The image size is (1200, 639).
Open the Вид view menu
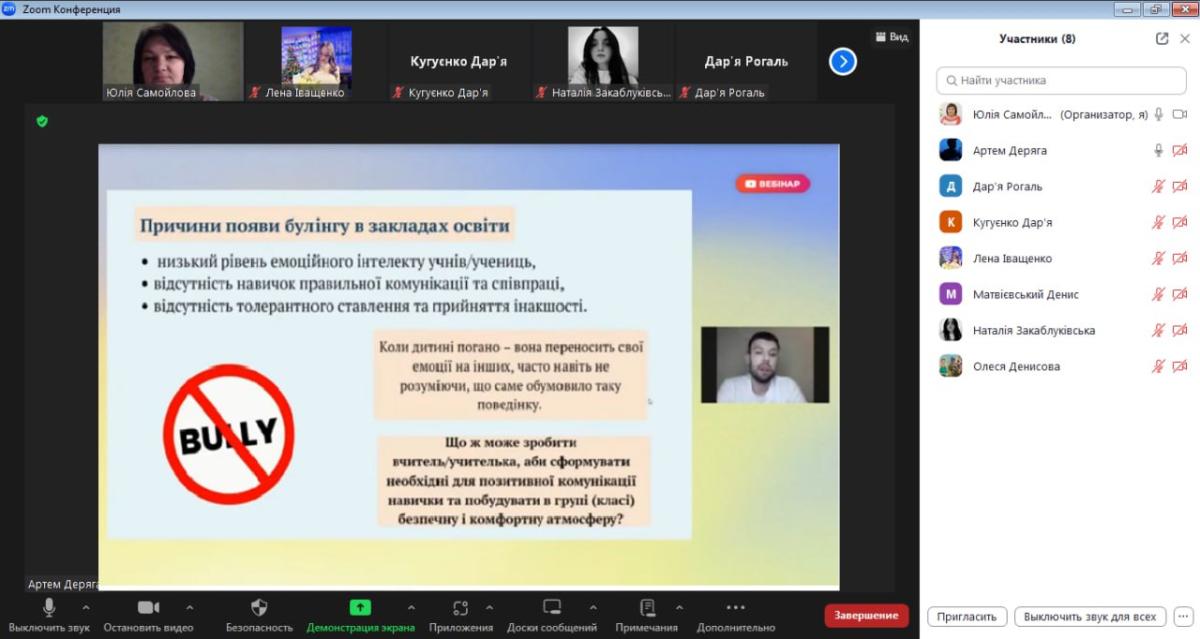(x=892, y=36)
